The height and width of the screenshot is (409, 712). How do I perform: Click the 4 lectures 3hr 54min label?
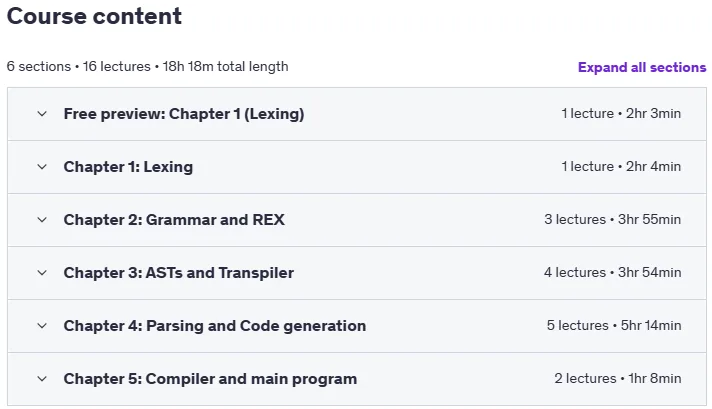[x=613, y=272]
